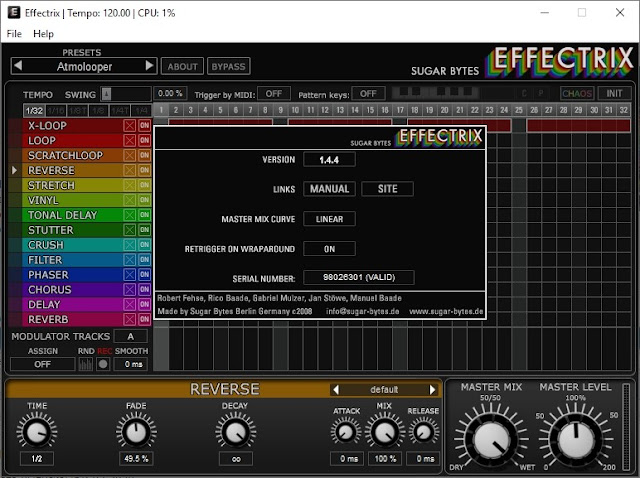The image size is (640, 478).
Task: Open the File menu
Action: tap(14, 34)
